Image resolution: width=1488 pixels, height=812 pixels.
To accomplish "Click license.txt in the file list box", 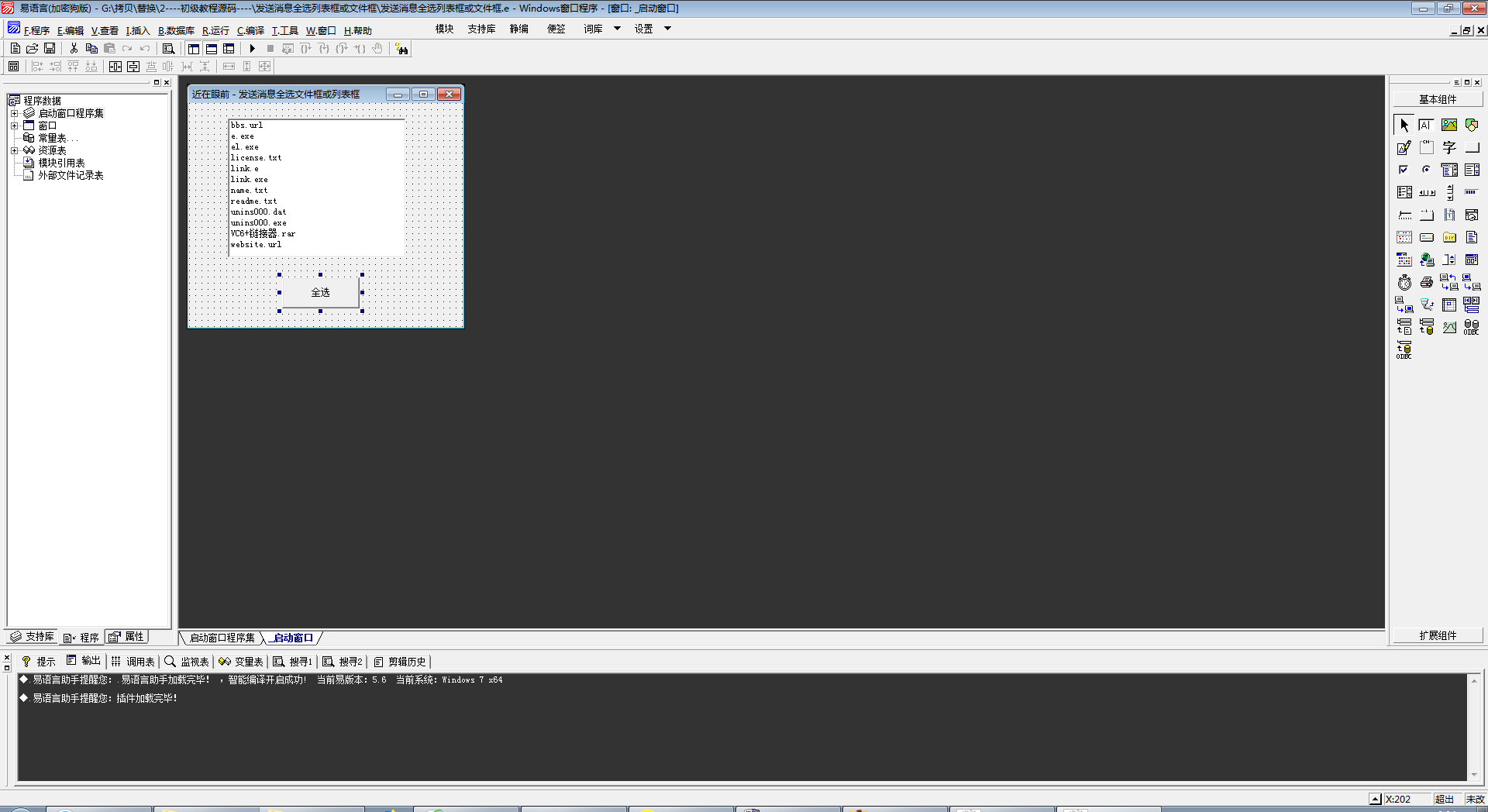I will tap(256, 158).
